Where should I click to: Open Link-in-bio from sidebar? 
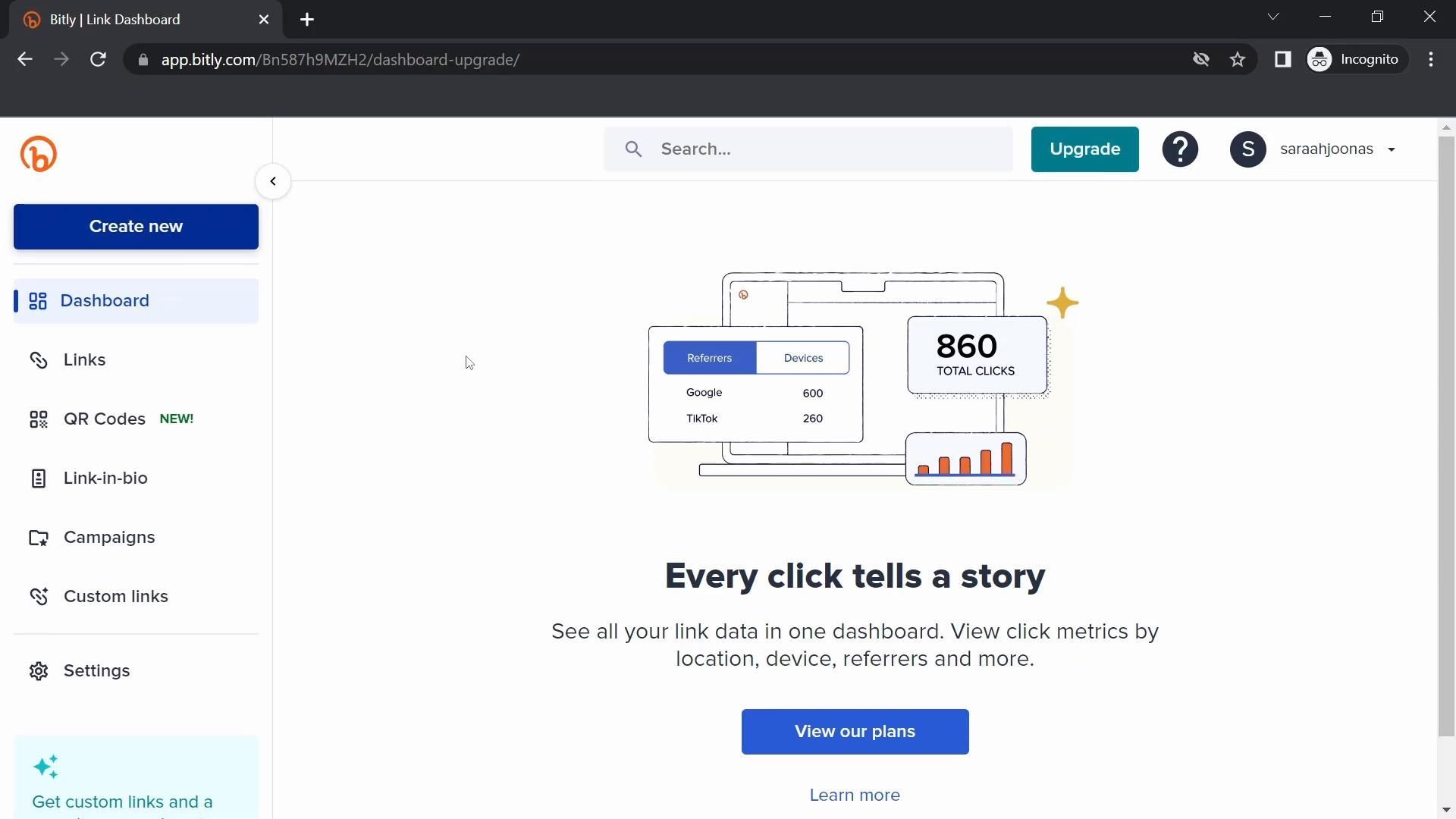click(105, 479)
